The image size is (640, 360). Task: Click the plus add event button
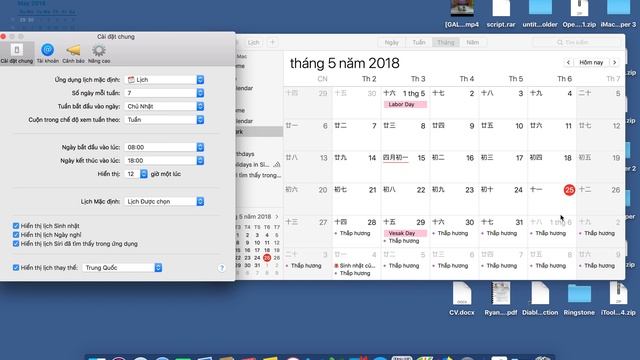tap(273, 42)
